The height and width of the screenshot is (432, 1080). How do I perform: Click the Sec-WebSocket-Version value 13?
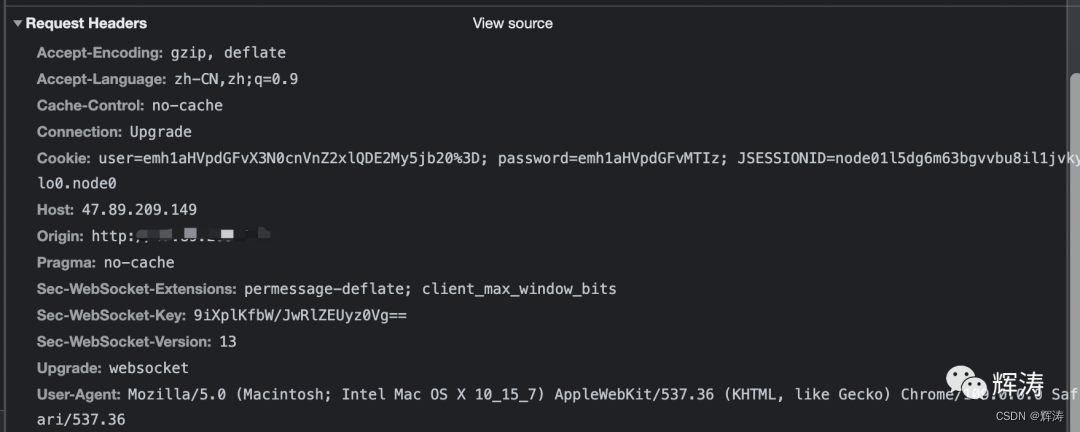tap(227, 342)
